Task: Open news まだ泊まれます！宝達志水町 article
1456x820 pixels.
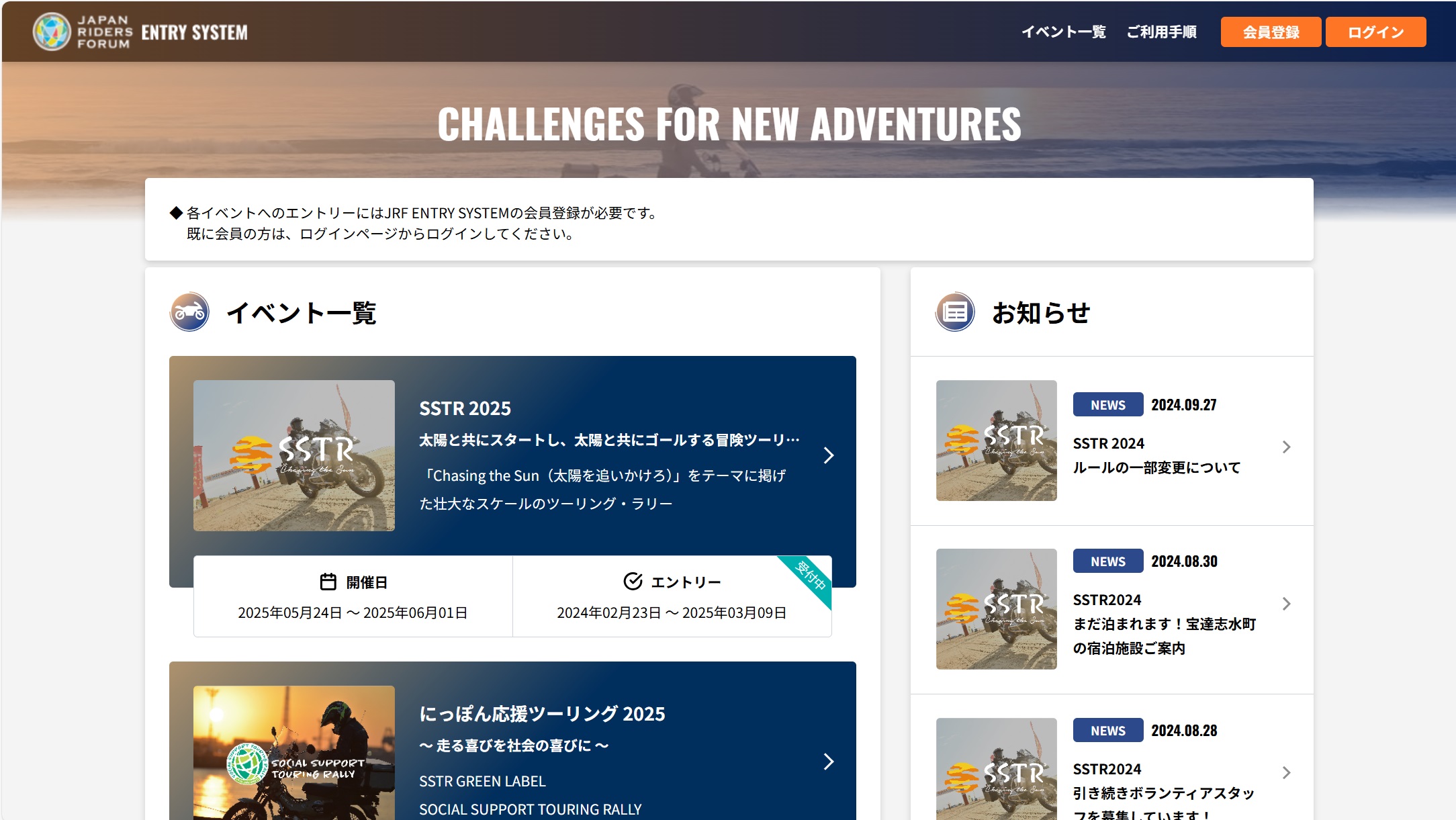Action: 1165,636
